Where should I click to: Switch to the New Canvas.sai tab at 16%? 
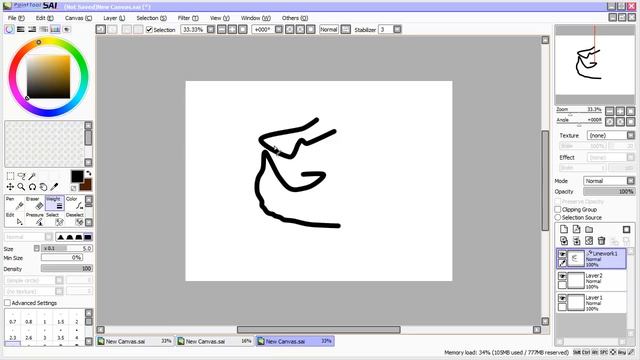coord(216,341)
